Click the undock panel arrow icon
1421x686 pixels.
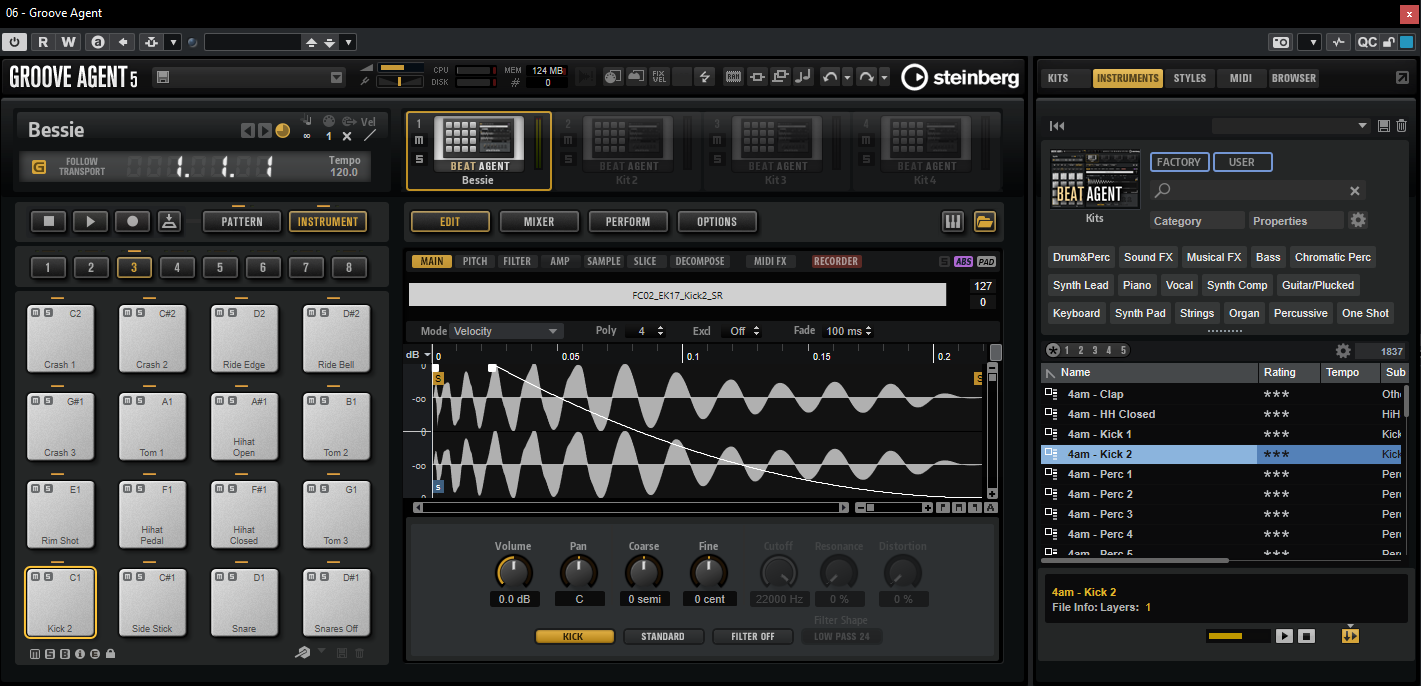(x=1402, y=78)
